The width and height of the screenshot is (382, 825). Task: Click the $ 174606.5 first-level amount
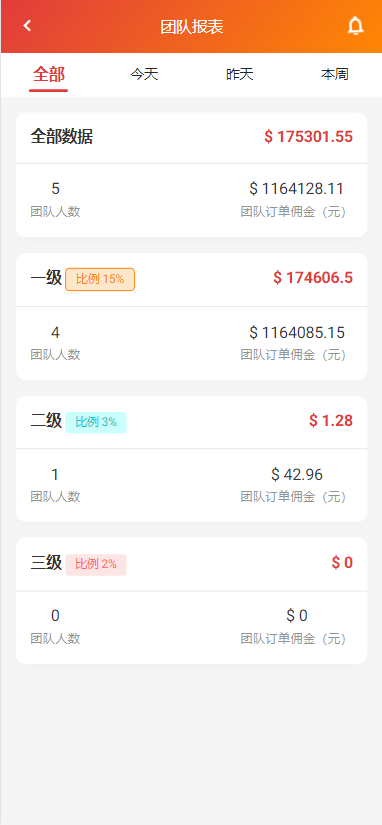click(x=313, y=278)
